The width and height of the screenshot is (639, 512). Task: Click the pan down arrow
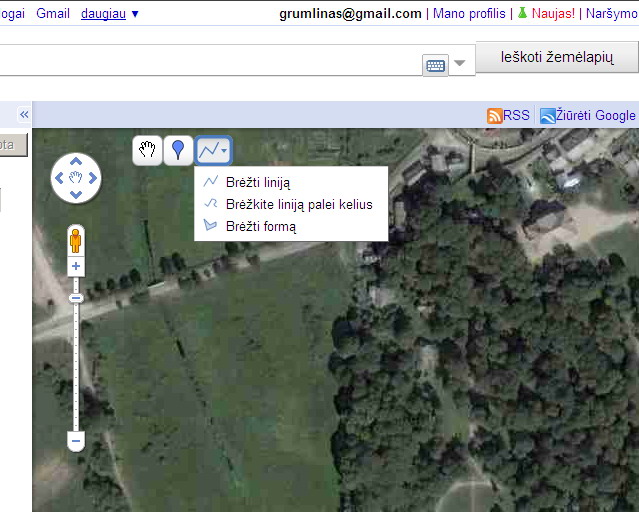(x=75, y=196)
